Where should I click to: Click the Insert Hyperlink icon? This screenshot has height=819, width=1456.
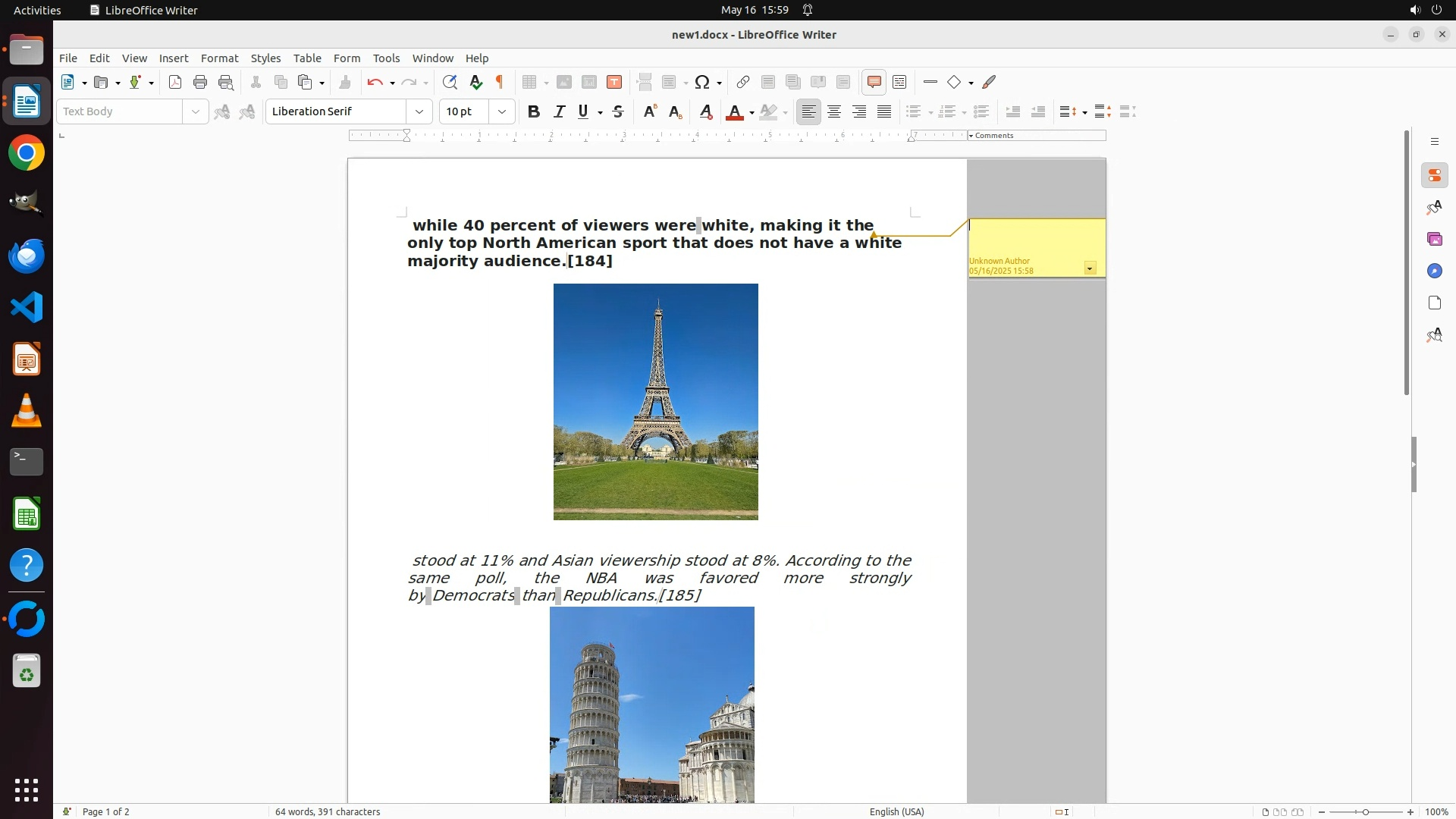(x=743, y=83)
